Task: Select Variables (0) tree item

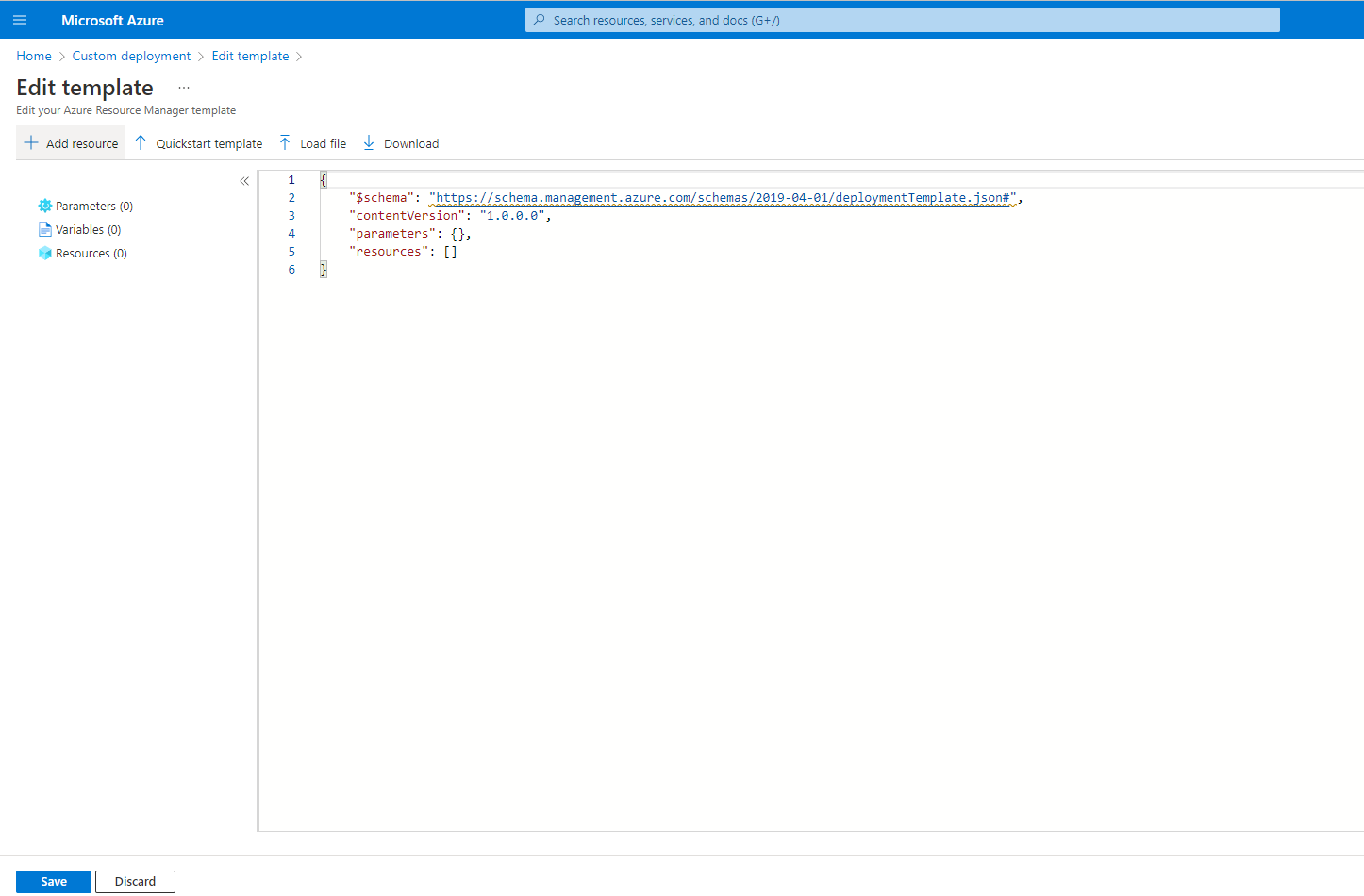Action: (x=89, y=229)
